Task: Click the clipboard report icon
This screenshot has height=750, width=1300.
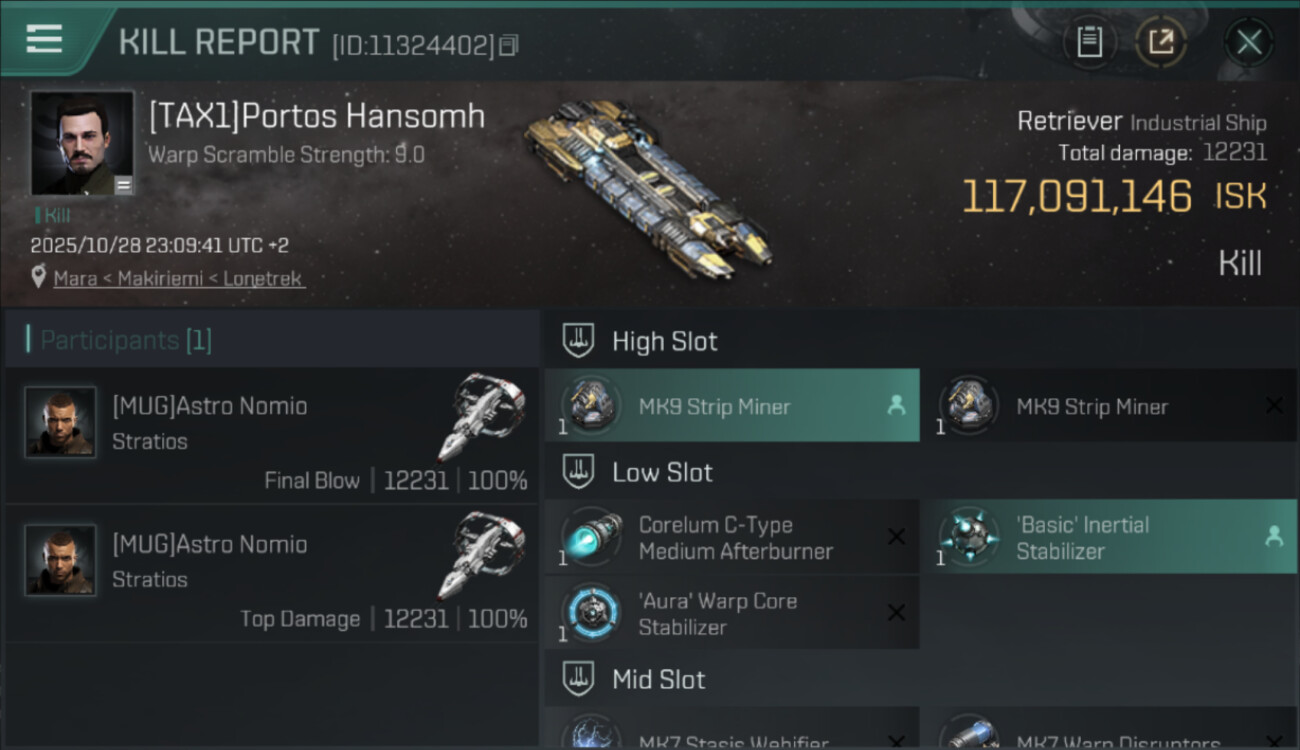Action: click(1089, 42)
